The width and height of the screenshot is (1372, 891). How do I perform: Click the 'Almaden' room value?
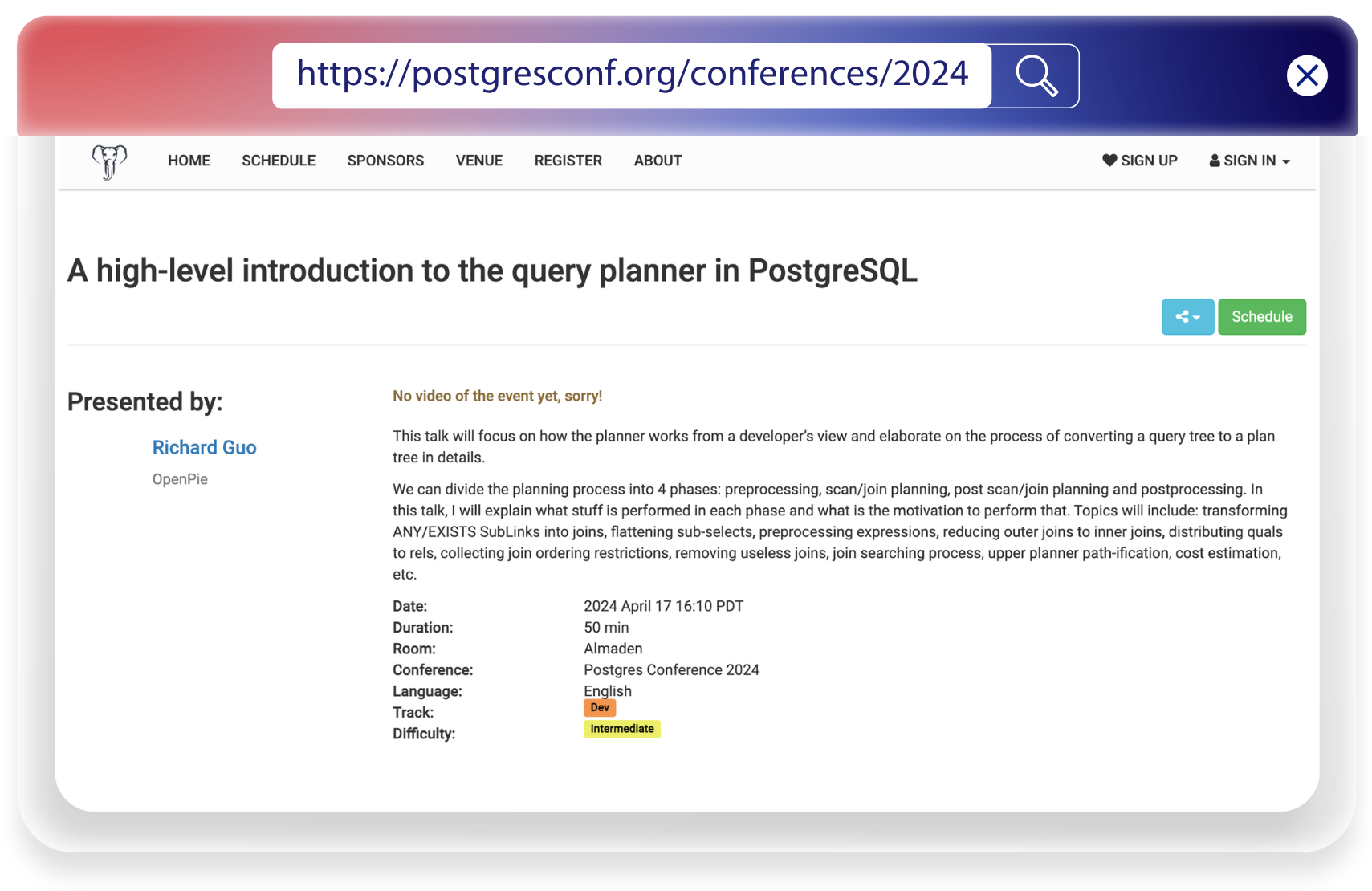(613, 649)
